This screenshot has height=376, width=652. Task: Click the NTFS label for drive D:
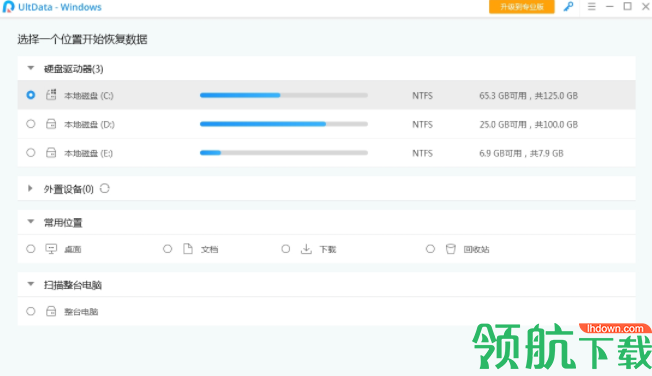[x=422, y=124]
